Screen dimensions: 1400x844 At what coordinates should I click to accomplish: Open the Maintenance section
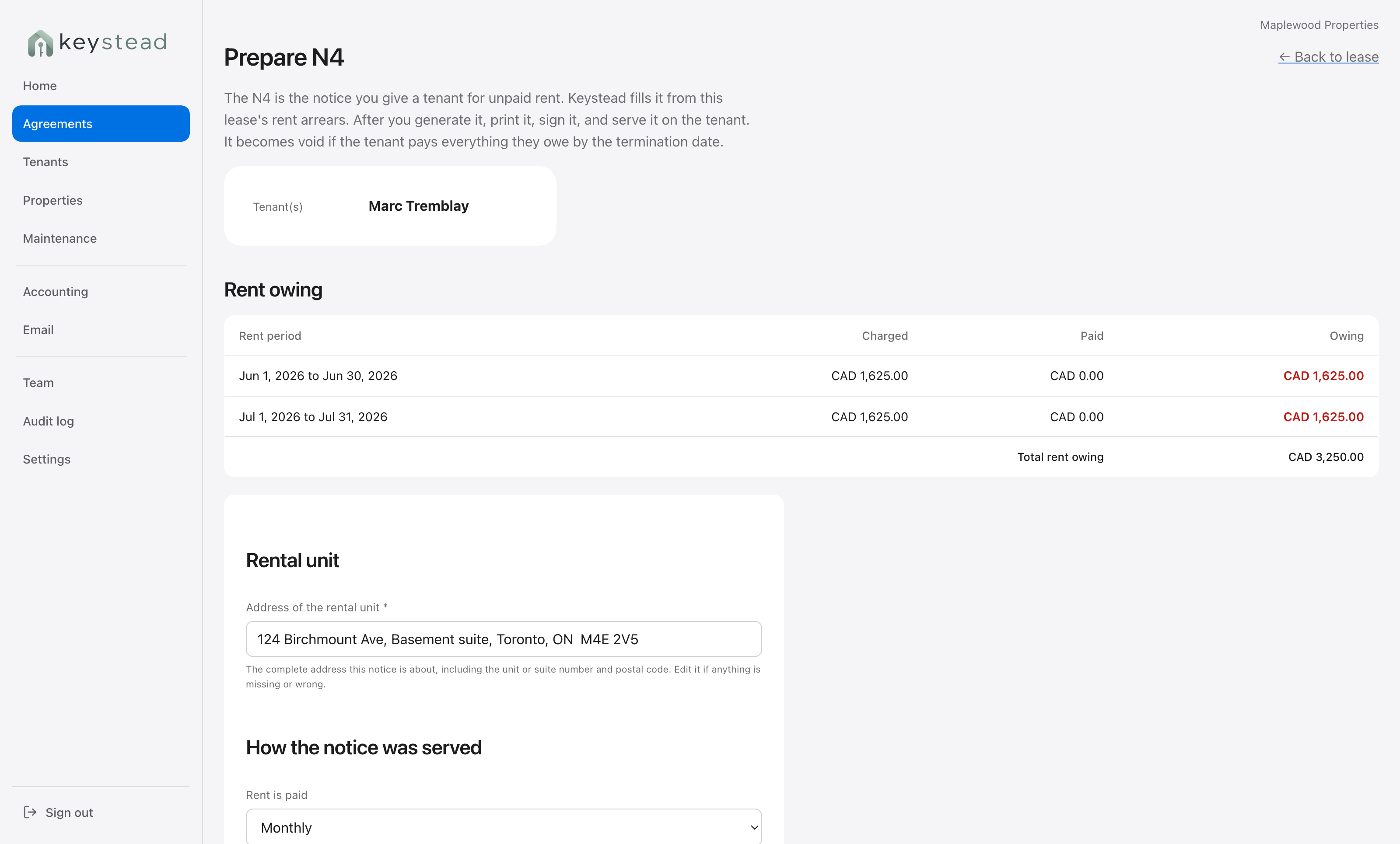click(101, 238)
